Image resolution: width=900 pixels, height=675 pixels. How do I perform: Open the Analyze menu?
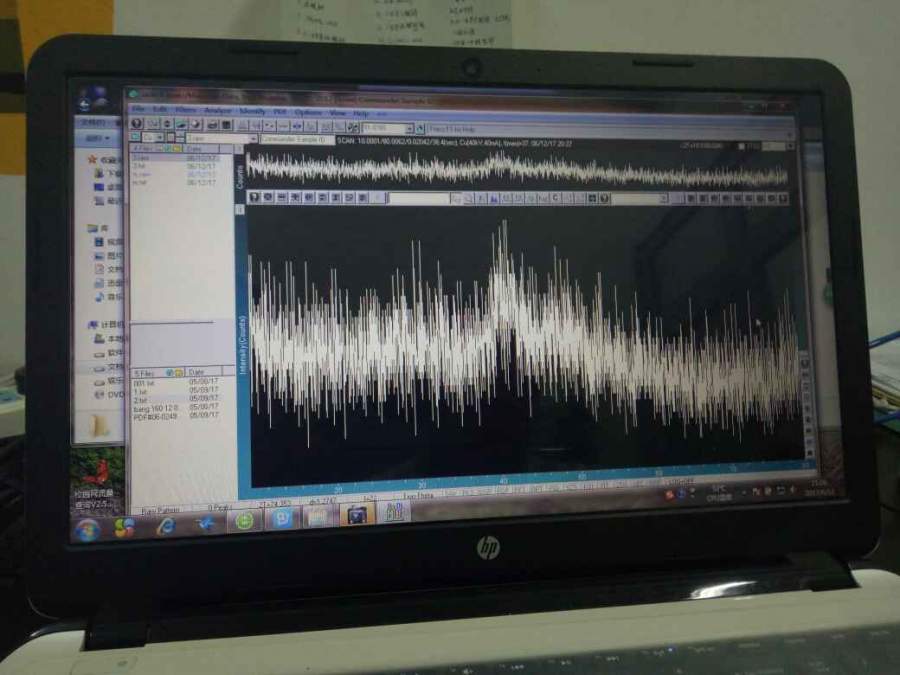[x=218, y=110]
